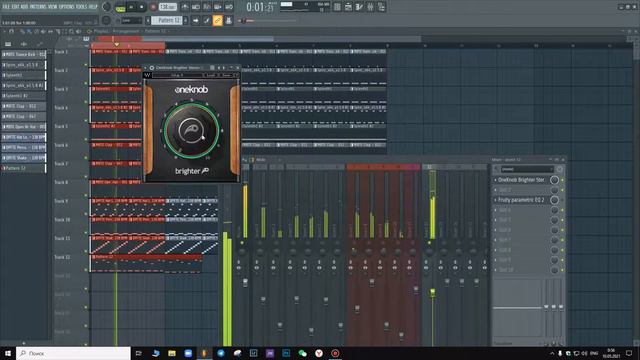Click the play/pause transport button
Image resolution: width=640 pixels, height=360 pixels.
(131, 7)
